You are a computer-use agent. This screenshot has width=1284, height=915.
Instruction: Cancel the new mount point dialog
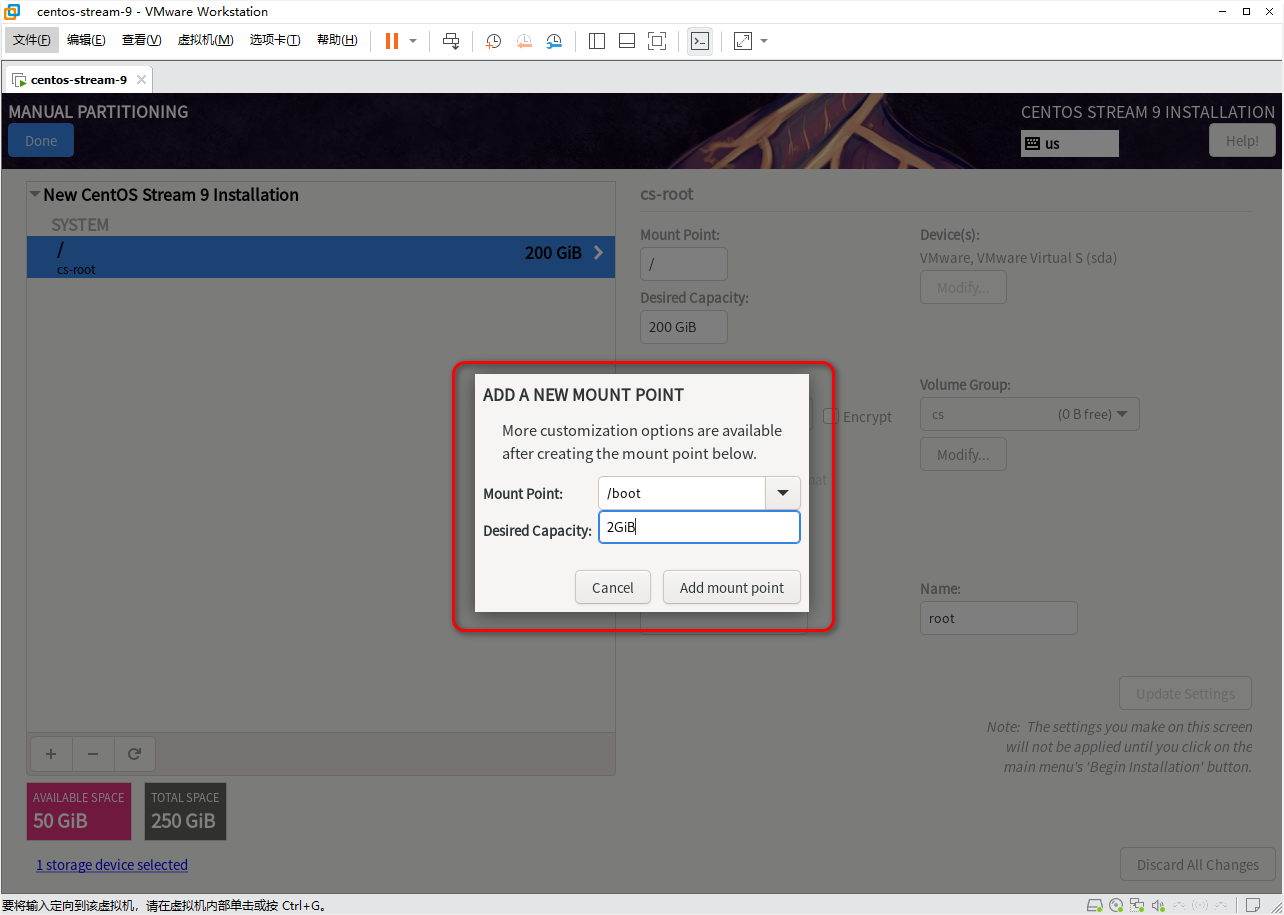[613, 587]
